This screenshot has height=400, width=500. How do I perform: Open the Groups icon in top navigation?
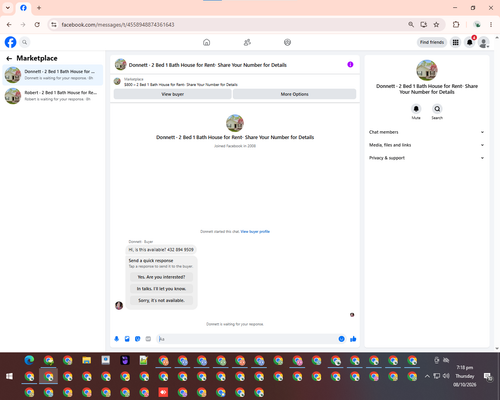pyautogui.click(x=287, y=42)
